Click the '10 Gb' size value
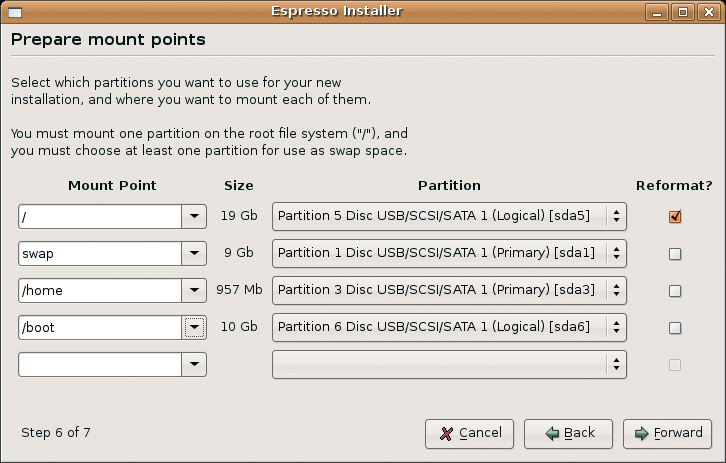 tap(239, 327)
